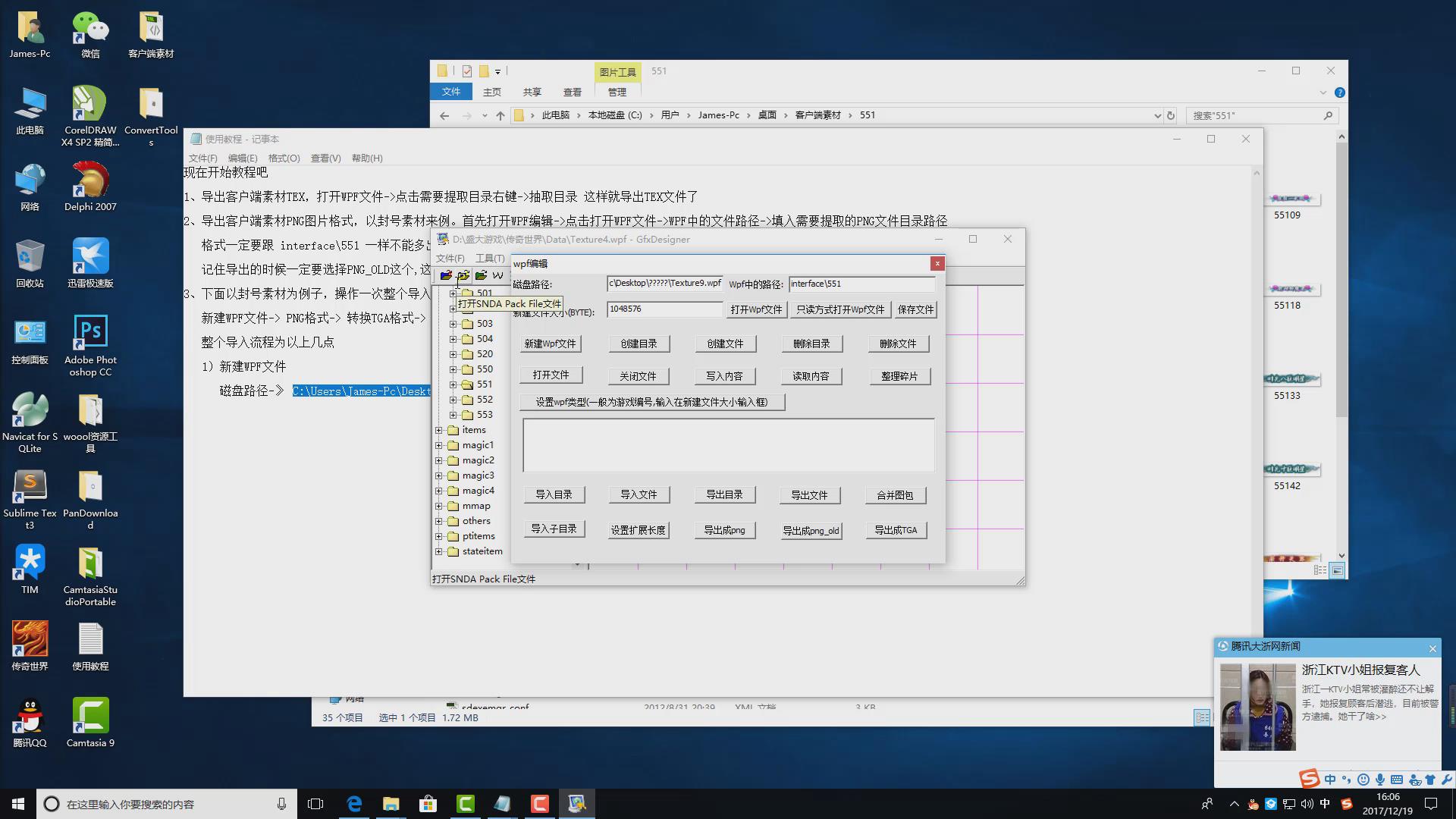Close the Tencent news popup

1432,648
